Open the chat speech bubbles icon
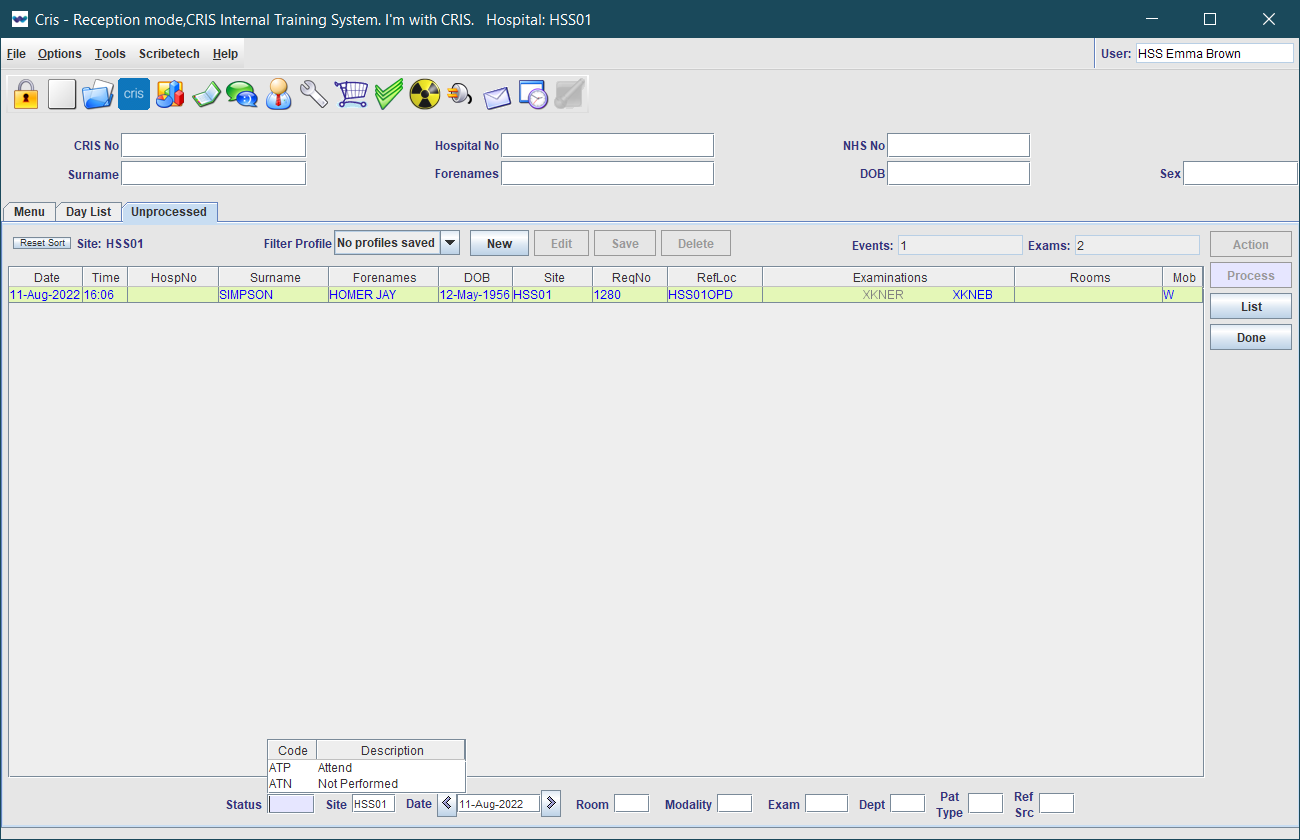Screen dimensions: 1300x840 coord(242,94)
